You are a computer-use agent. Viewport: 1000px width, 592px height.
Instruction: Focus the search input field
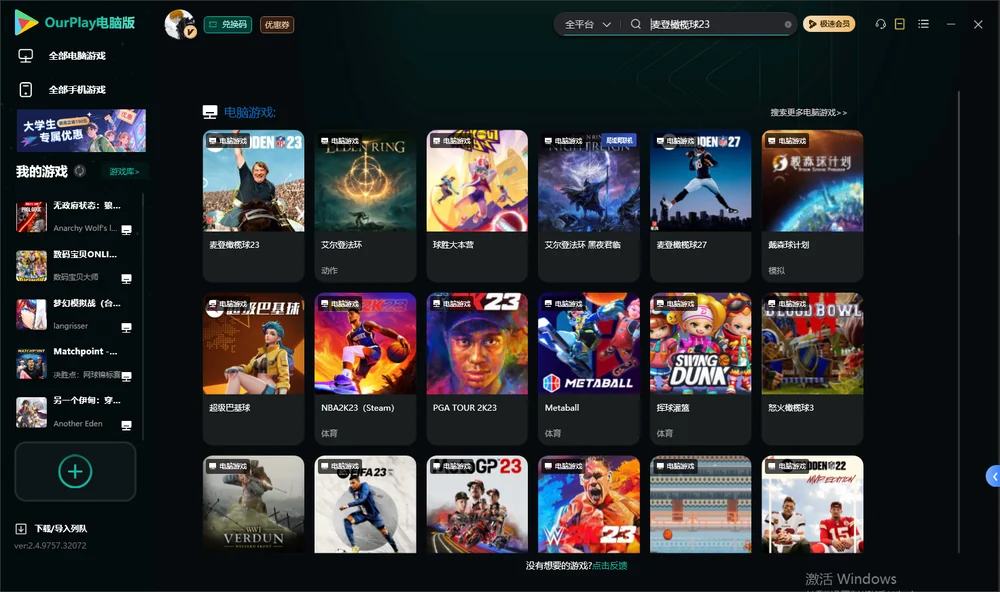pyautogui.click(x=714, y=24)
